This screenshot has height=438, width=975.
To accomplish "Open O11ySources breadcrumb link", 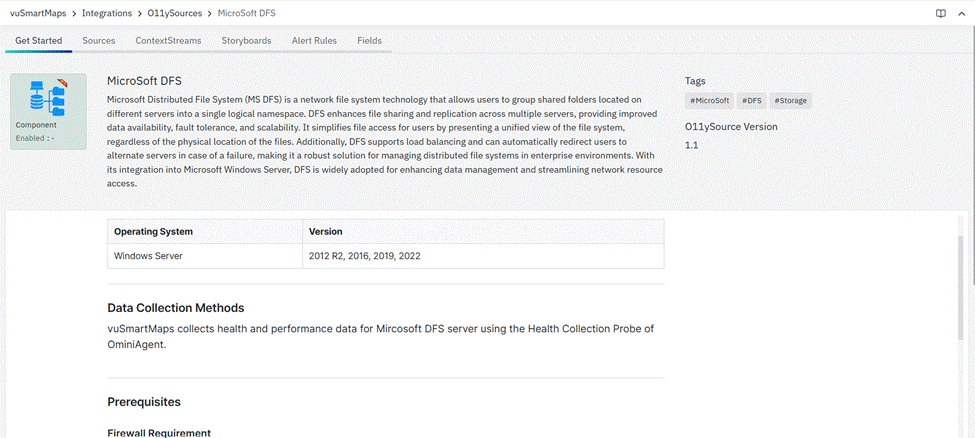I will (x=174, y=14).
